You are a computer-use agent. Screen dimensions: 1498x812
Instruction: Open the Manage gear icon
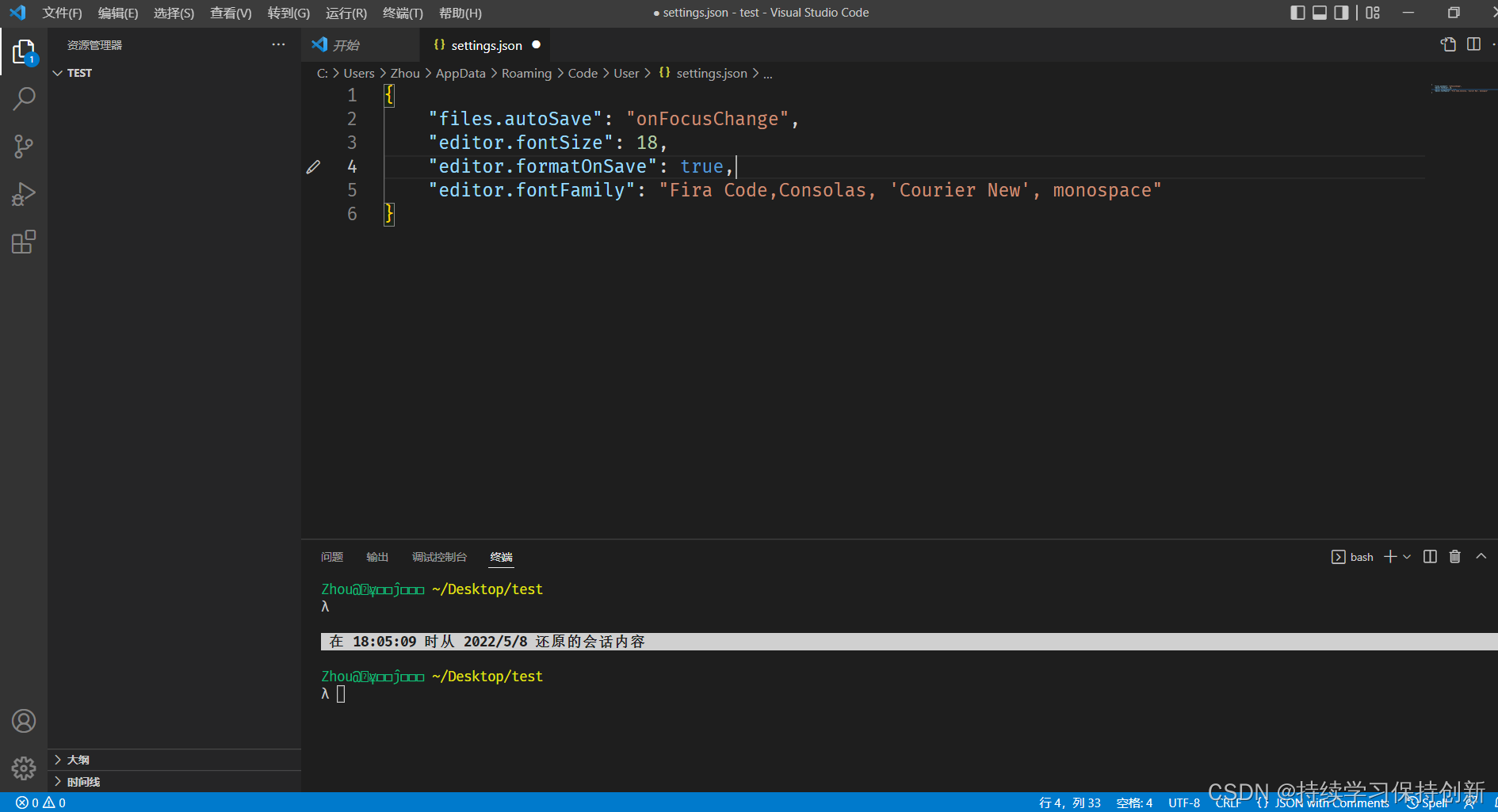[x=24, y=768]
